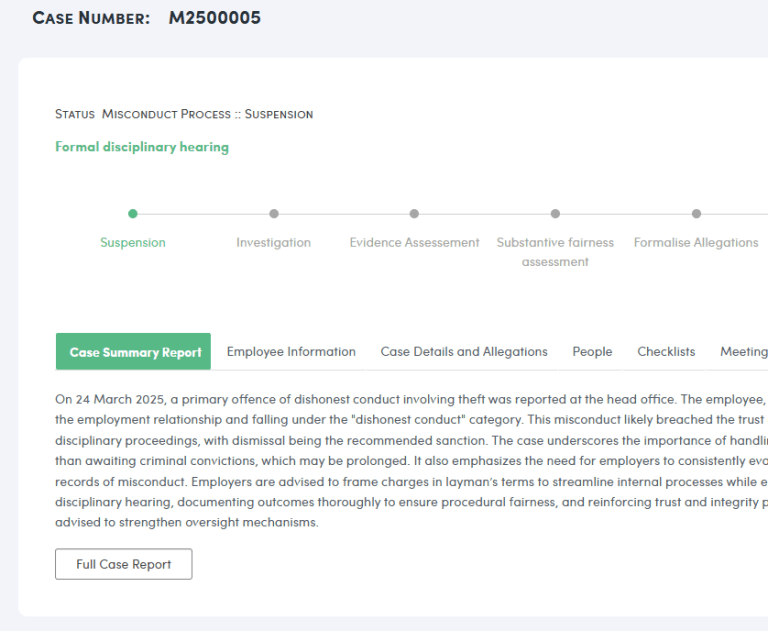The width and height of the screenshot is (768, 631).
Task: Click the Suspension stage label
Action: tap(133, 243)
